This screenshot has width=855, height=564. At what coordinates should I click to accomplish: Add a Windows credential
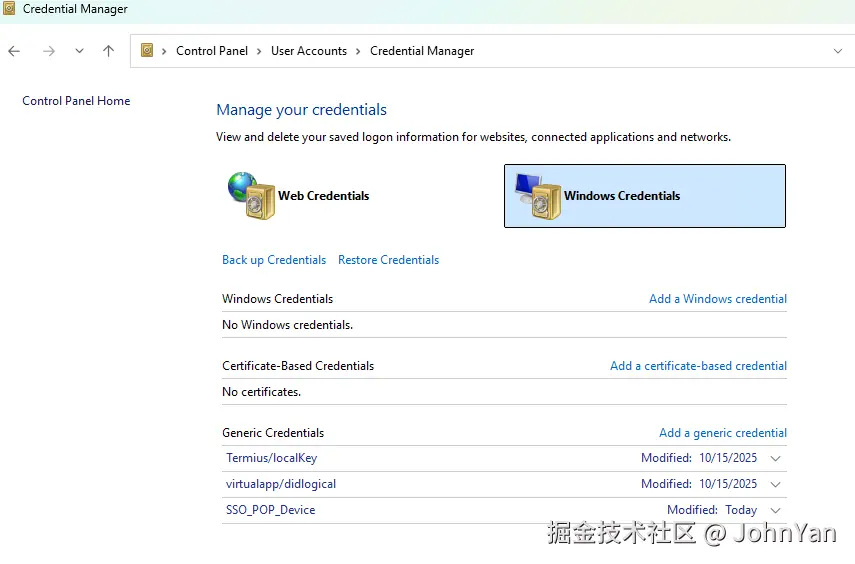tap(718, 299)
